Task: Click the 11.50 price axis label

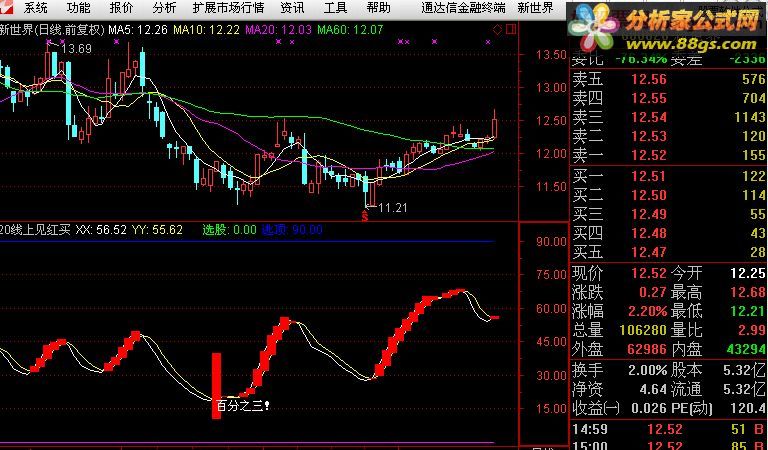Action: coord(551,187)
